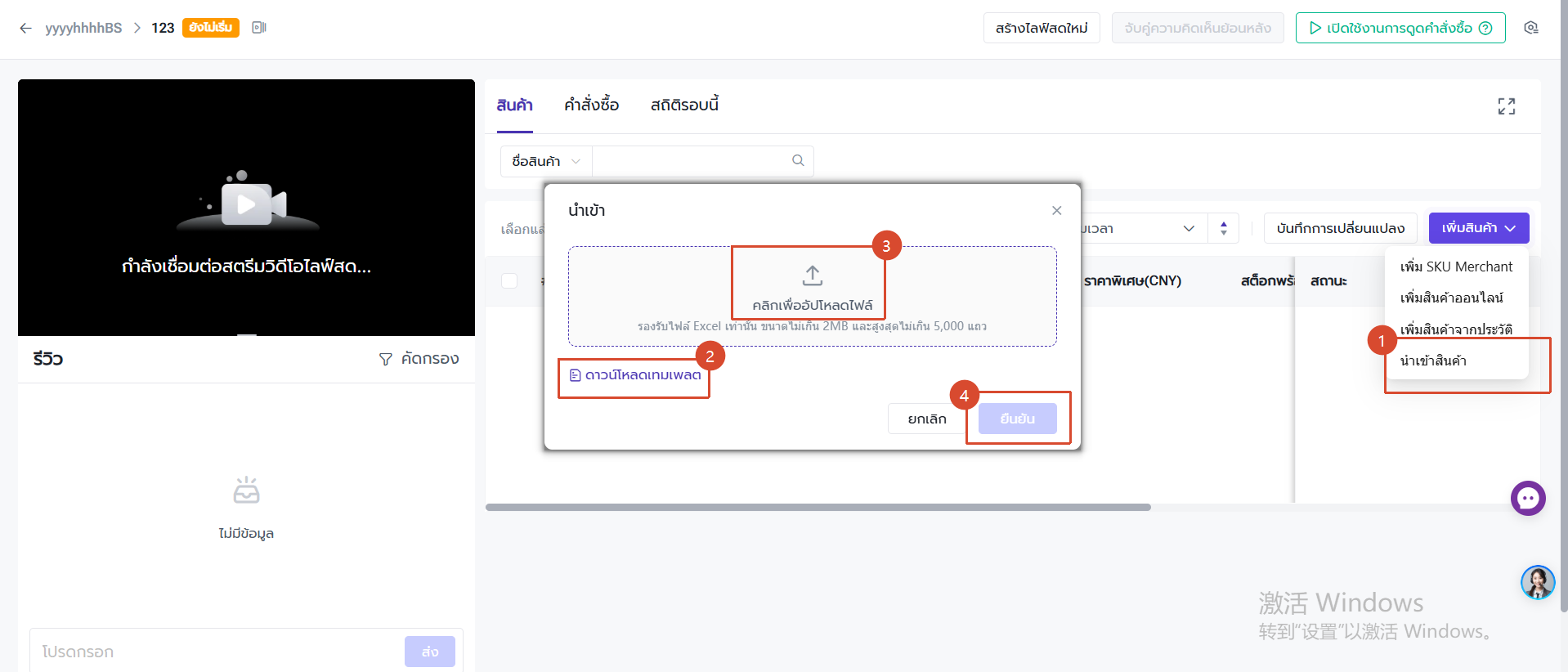
Task: Expand the product panel to fullscreen
Action: [x=1507, y=106]
